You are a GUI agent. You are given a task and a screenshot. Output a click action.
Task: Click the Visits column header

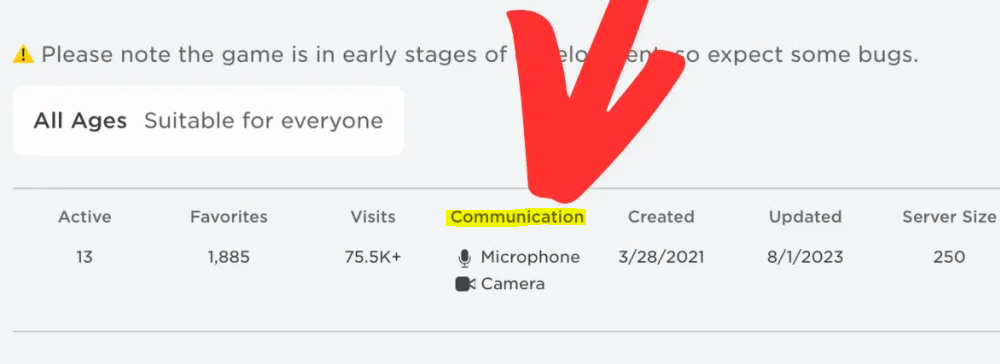(373, 217)
